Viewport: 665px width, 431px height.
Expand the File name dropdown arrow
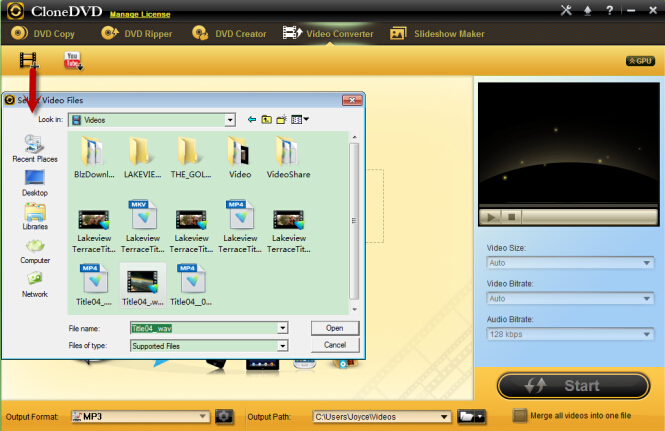282,328
